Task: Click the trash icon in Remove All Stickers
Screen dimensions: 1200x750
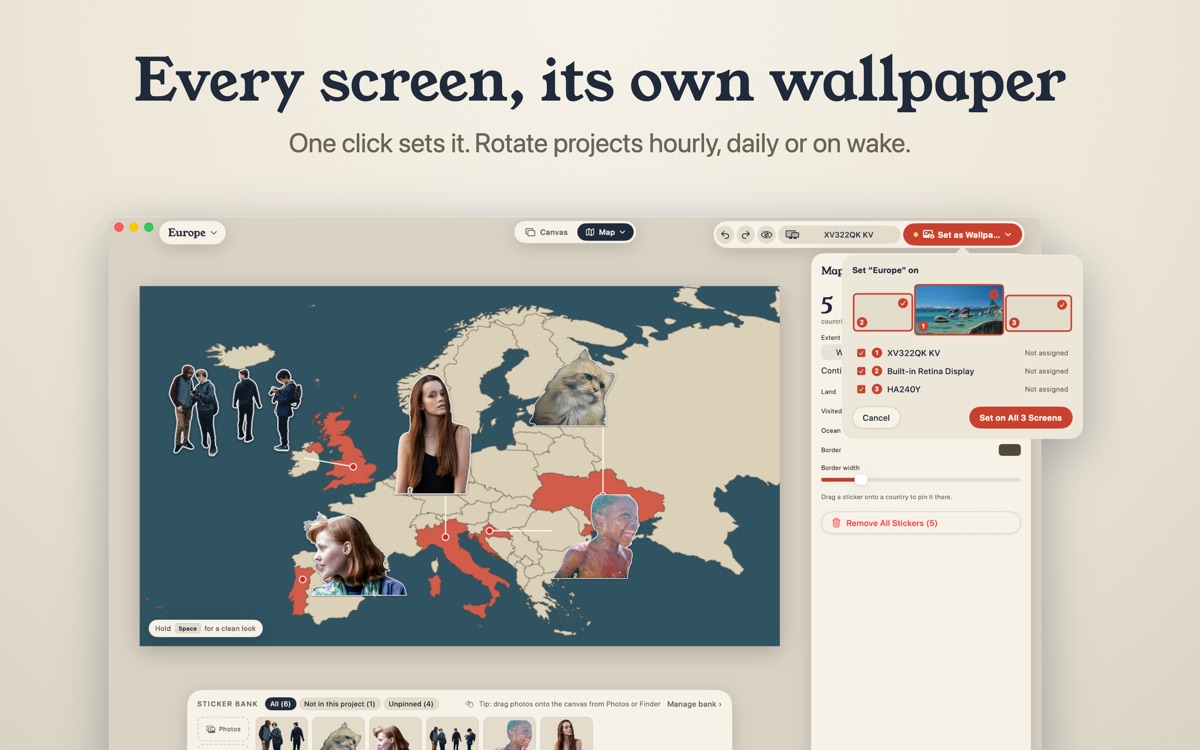Action: click(x=836, y=523)
